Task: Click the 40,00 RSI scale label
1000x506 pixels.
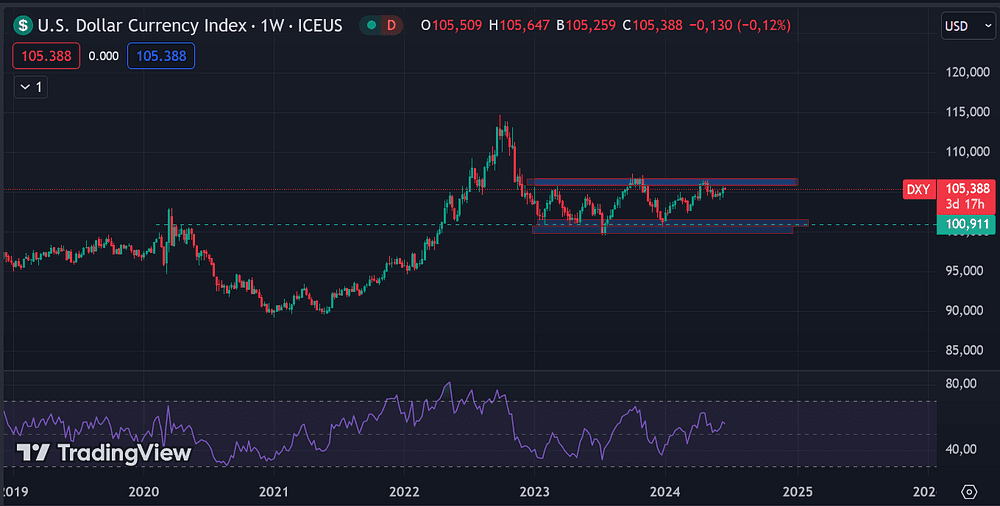Action: [x=962, y=449]
